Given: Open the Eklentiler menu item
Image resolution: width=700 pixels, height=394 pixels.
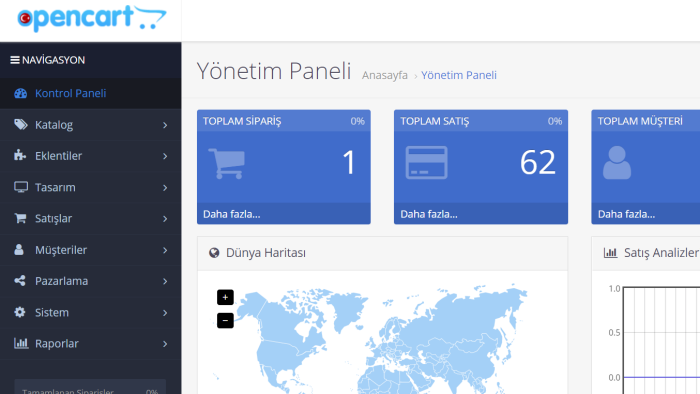Looking at the screenshot, I should tap(91, 156).
